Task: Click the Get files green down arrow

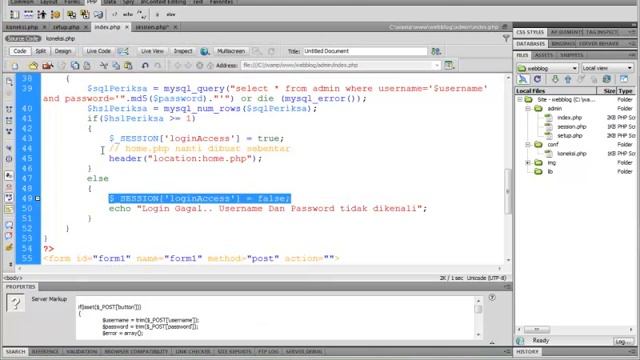Action: (x=555, y=79)
